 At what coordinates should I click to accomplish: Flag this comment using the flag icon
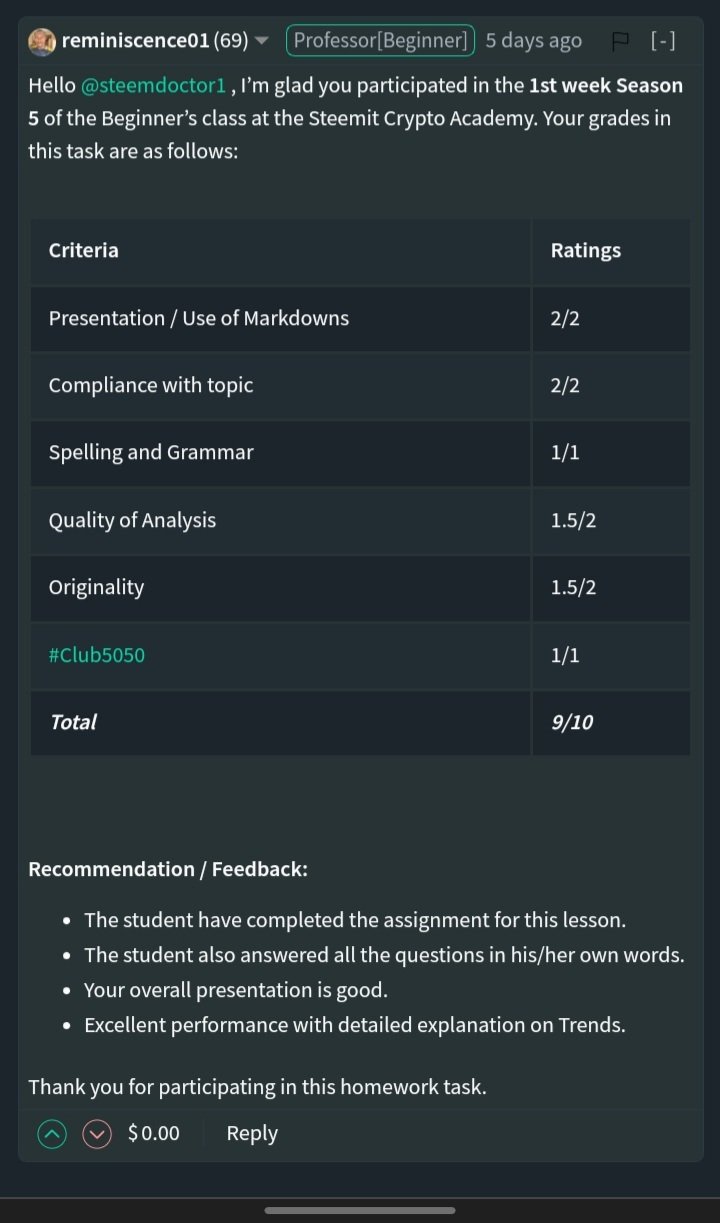click(620, 41)
